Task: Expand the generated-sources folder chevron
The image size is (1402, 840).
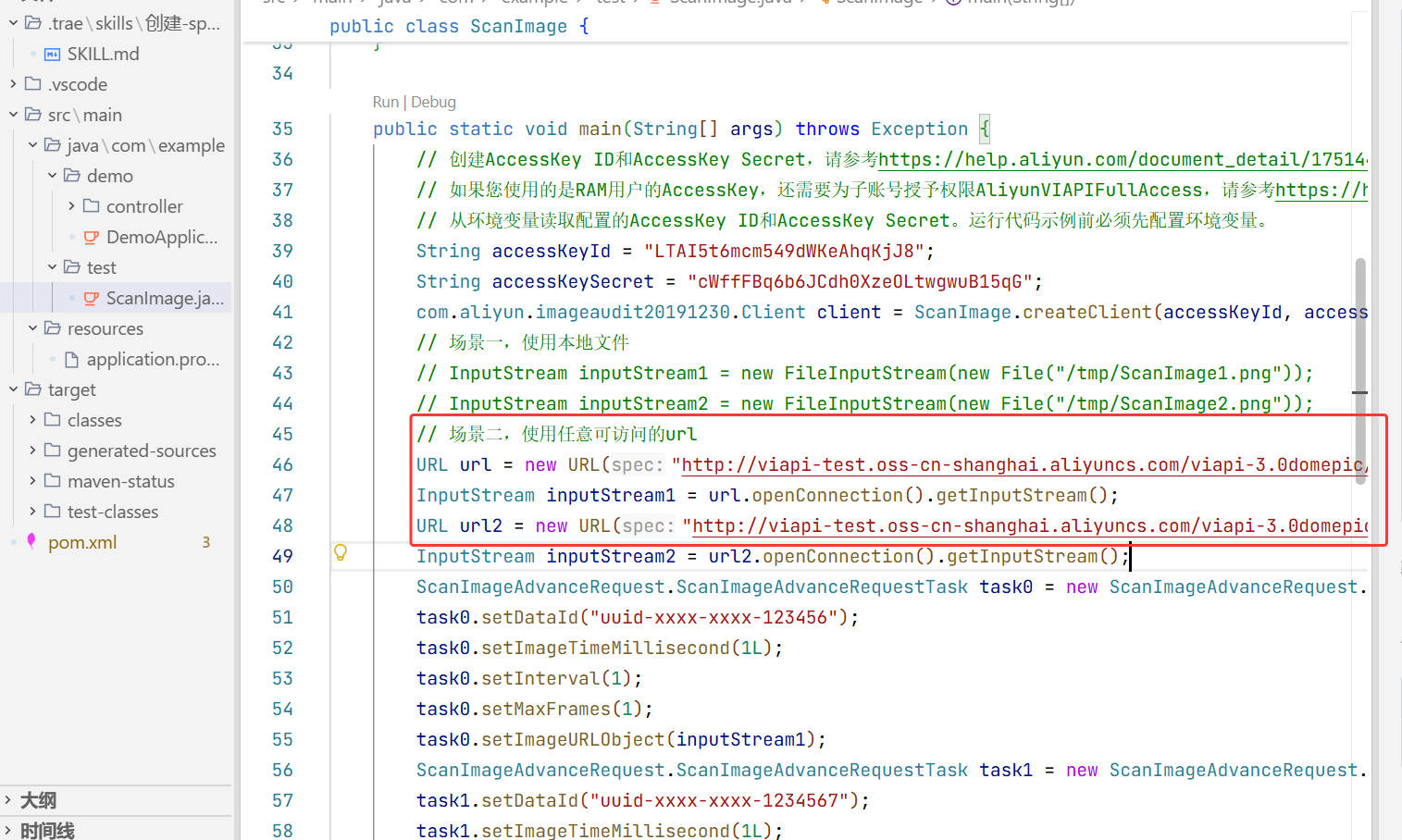Action: coord(32,451)
